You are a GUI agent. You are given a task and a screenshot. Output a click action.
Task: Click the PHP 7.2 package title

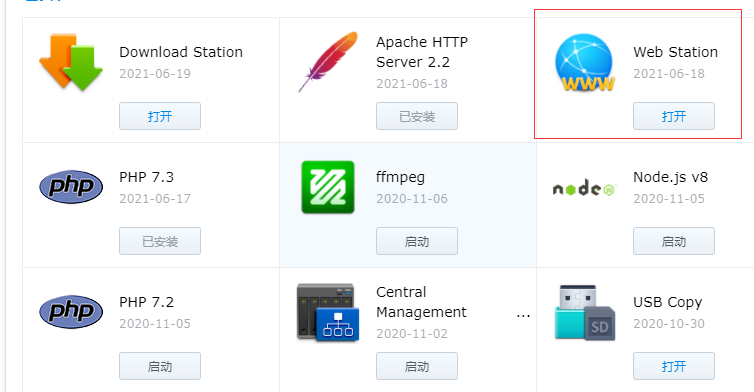pos(147,302)
